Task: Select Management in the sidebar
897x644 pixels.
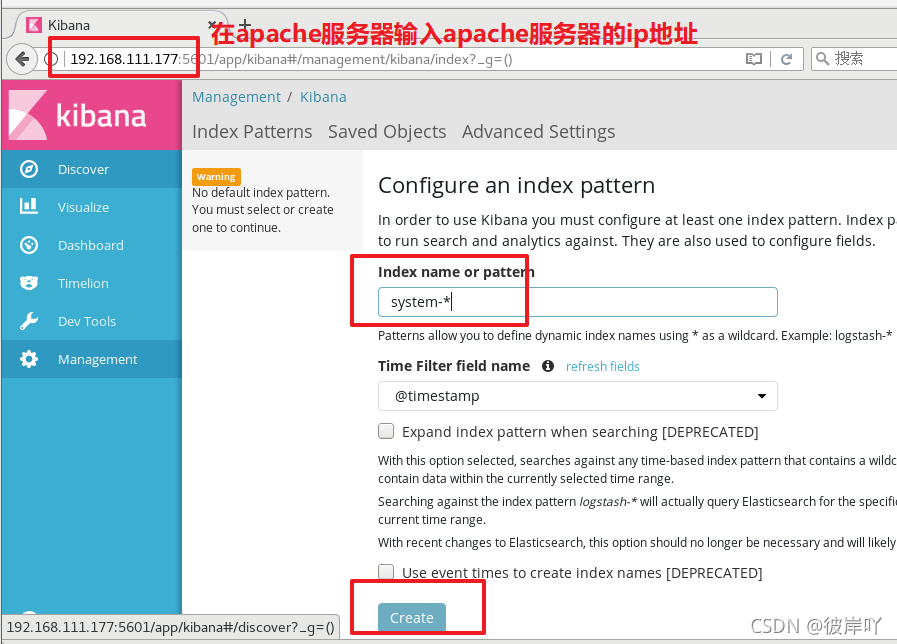Action: point(92,359)
